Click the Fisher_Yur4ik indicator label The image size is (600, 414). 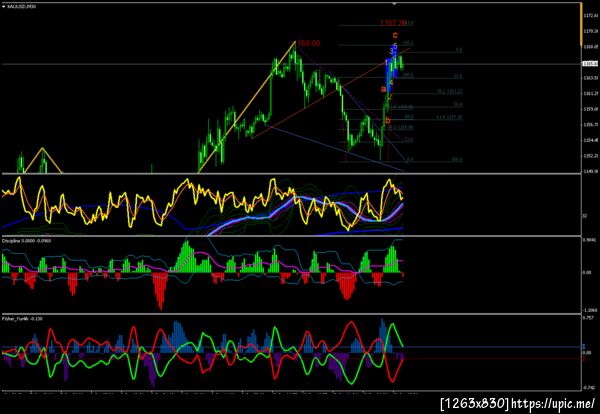click(22, 318)
